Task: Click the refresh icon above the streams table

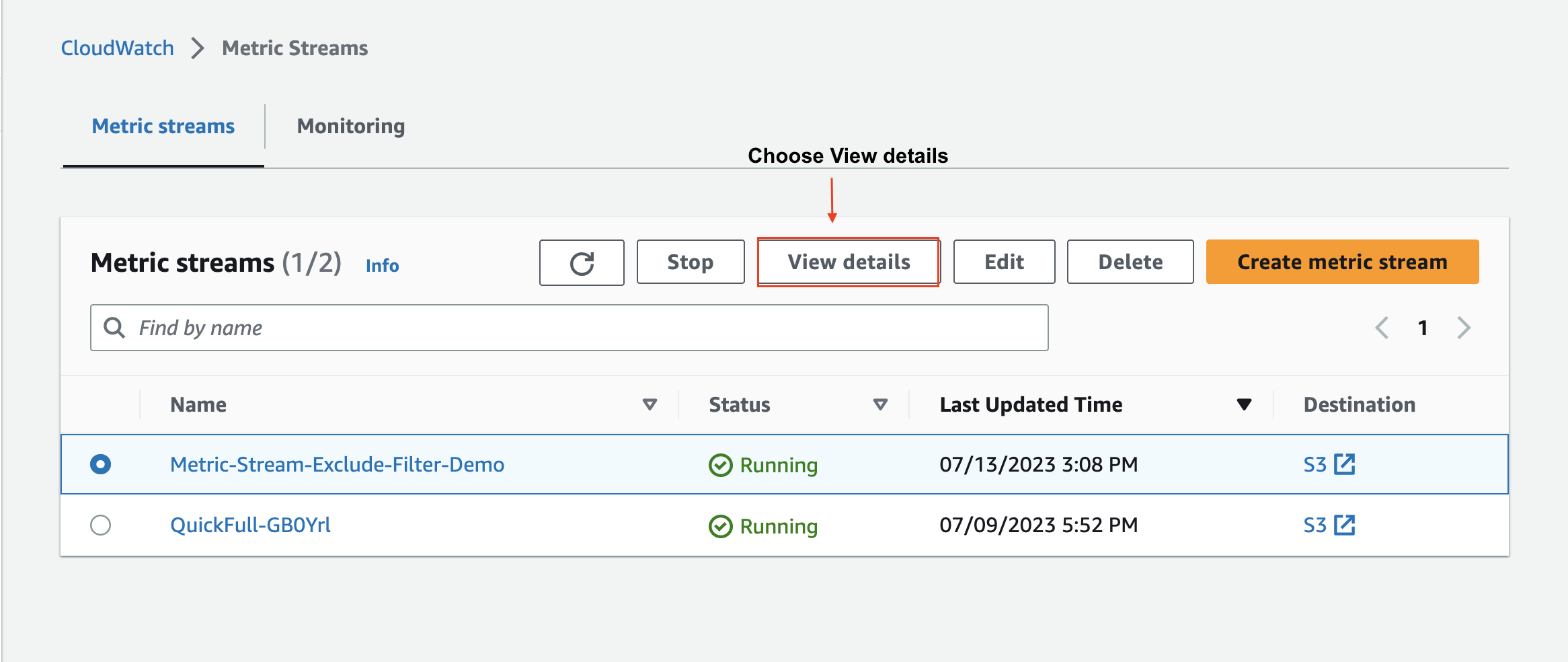Action: click(x=581, y=262)
